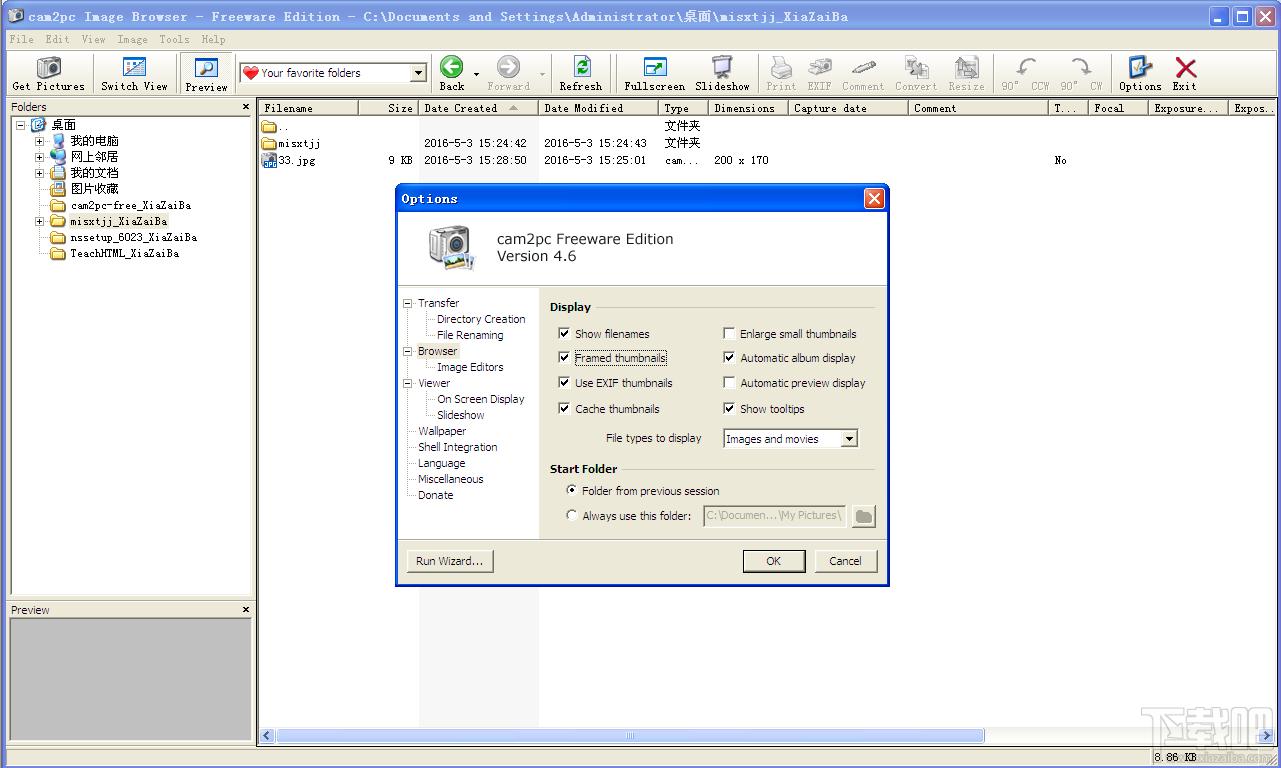Refresh the folder listing
Viewport: 1281px width, 768px height.
click(x=581, y=67)
